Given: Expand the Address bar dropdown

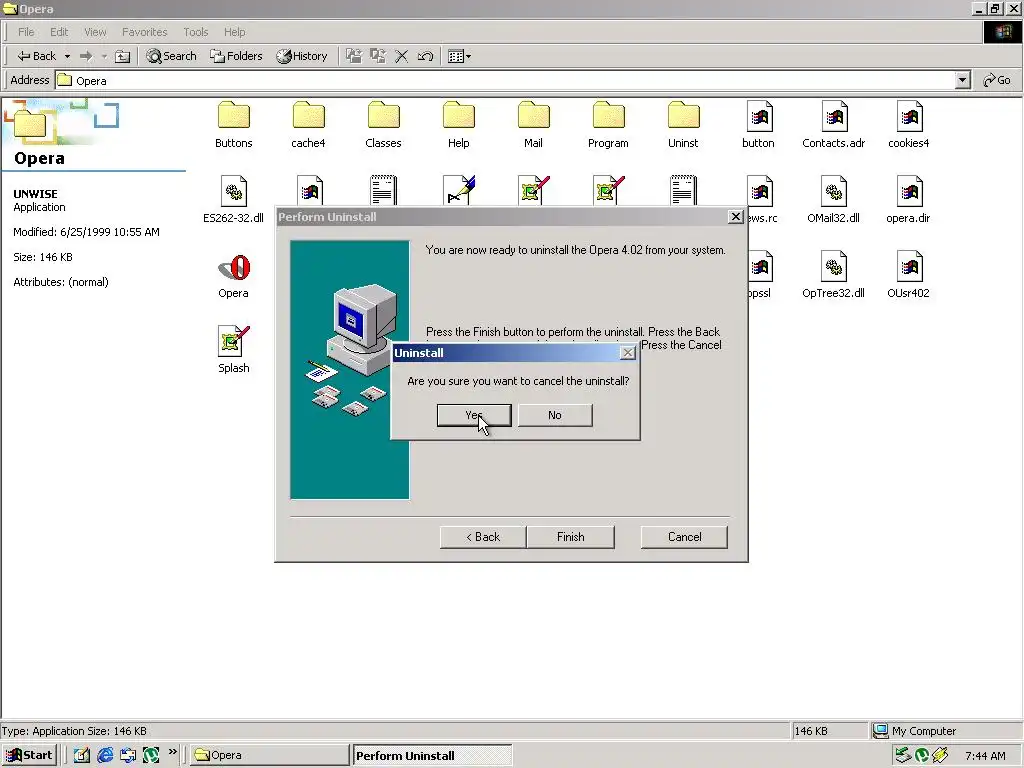Looking at the screenshot, I should click(x=962, y=80).
